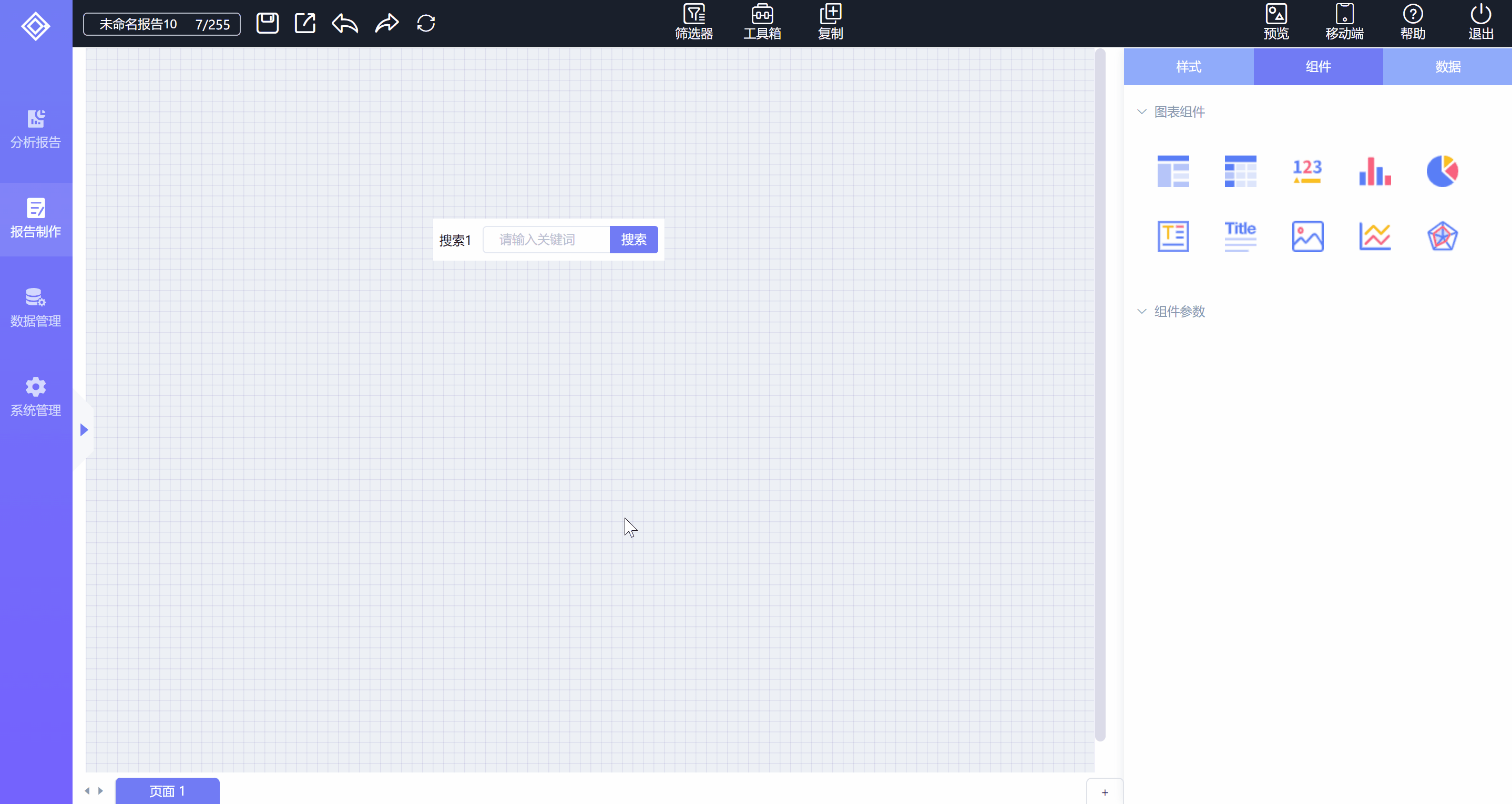Select the 页面 1 page tab

(167, 791)
